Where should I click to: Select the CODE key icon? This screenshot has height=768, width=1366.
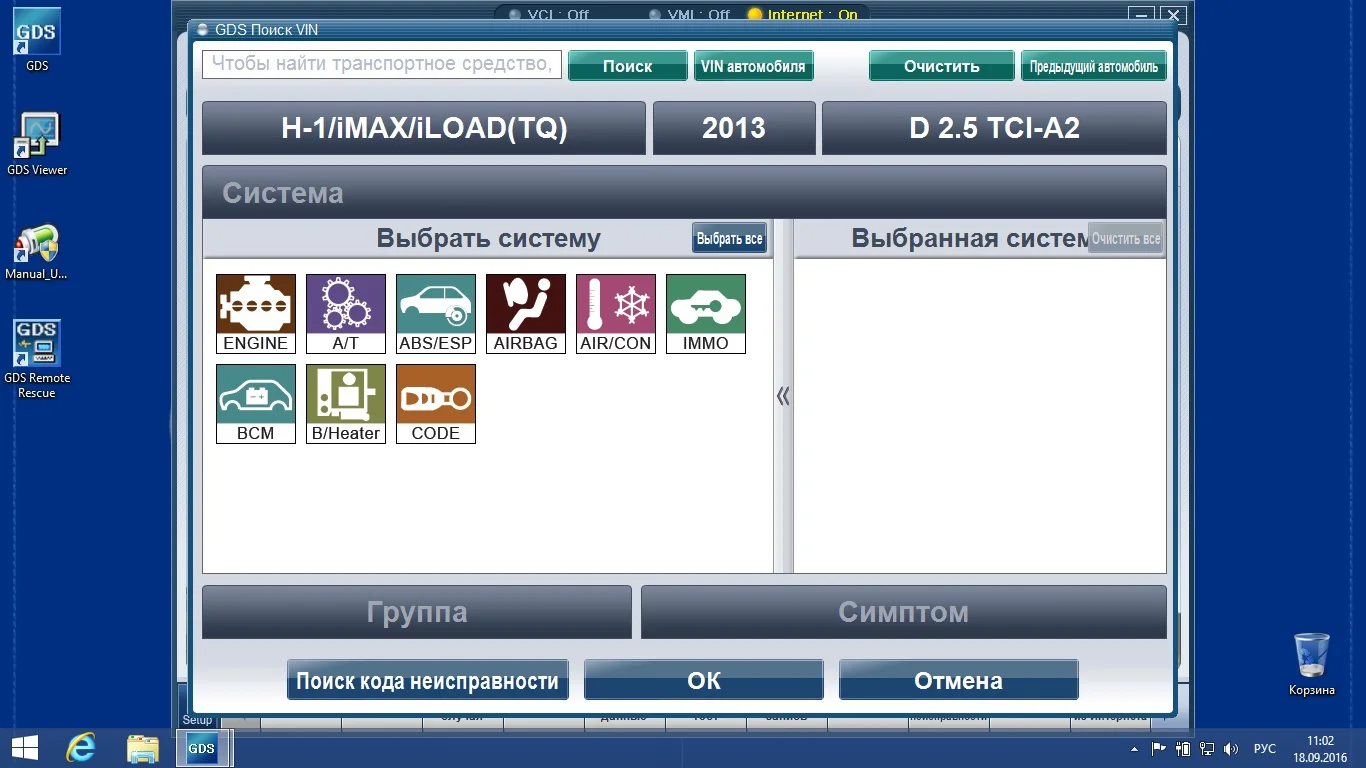(436, 404)
